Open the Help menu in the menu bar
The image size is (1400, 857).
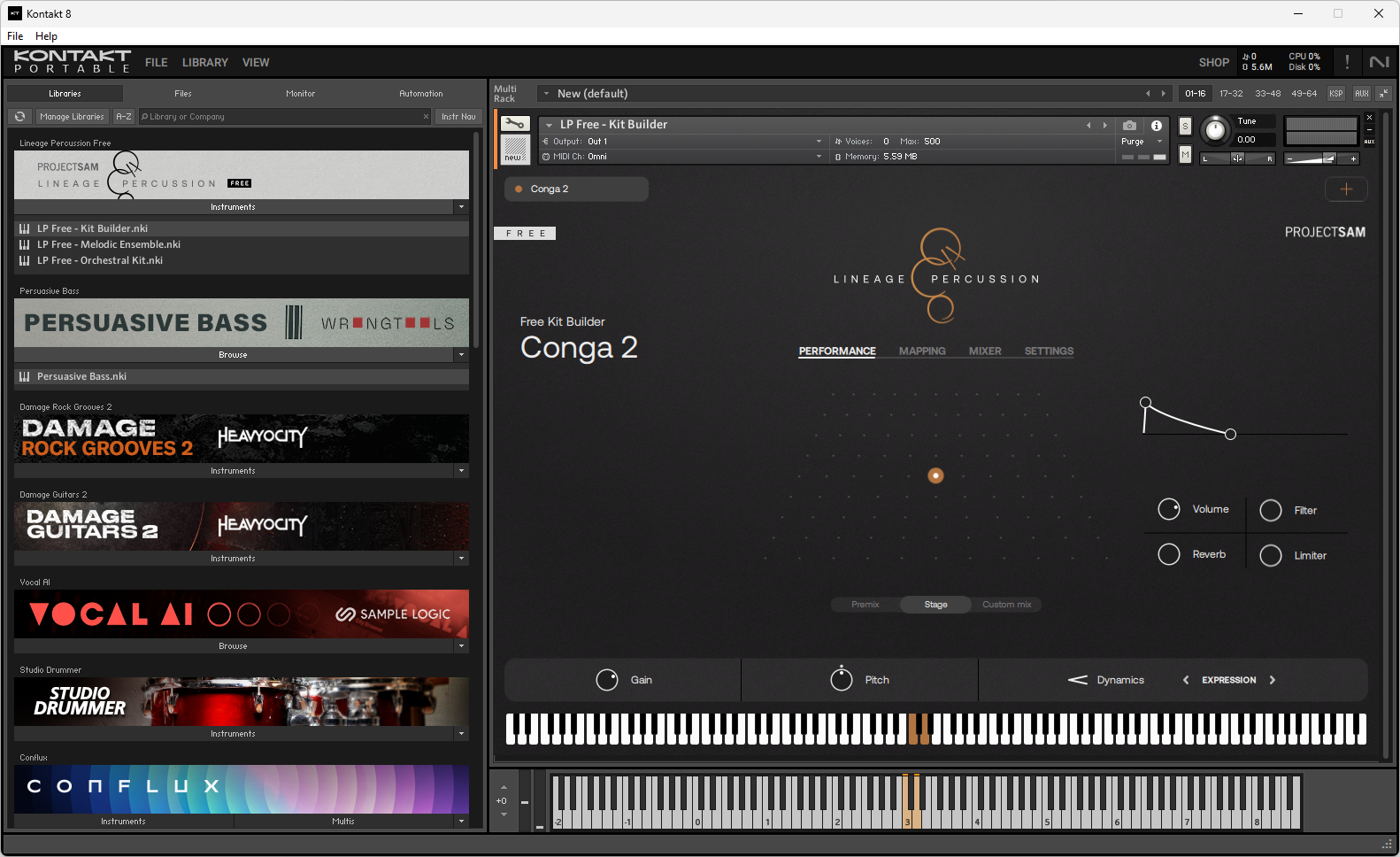46,36
